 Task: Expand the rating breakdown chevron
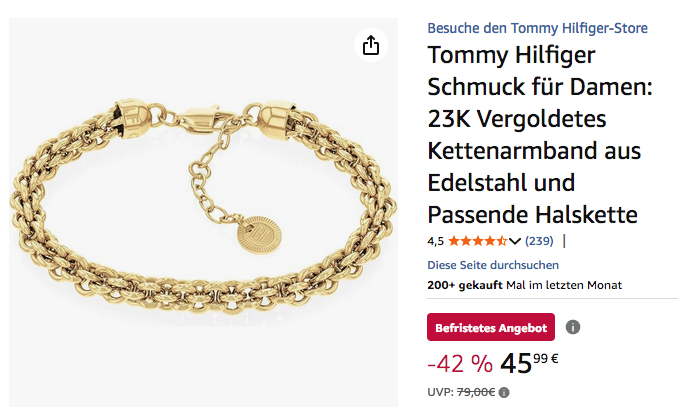pyautogui.click(x=515, y=241)
